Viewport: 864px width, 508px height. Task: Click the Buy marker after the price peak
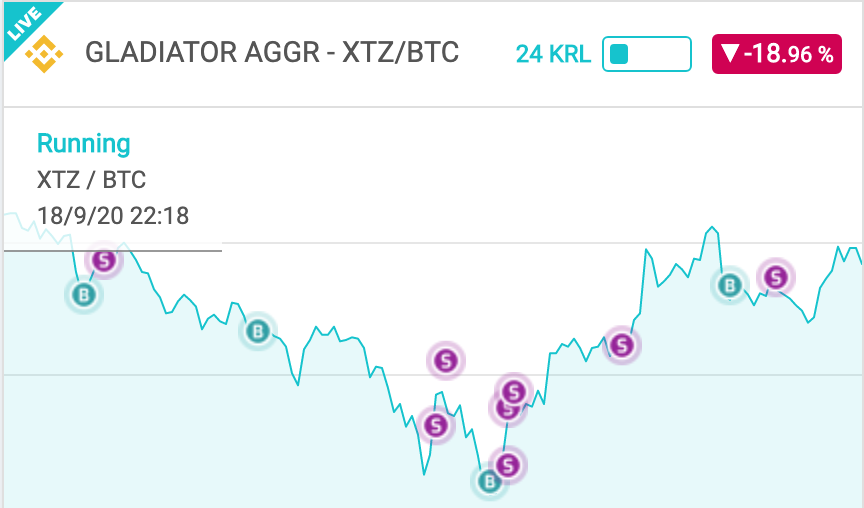(x=730, y=285)
